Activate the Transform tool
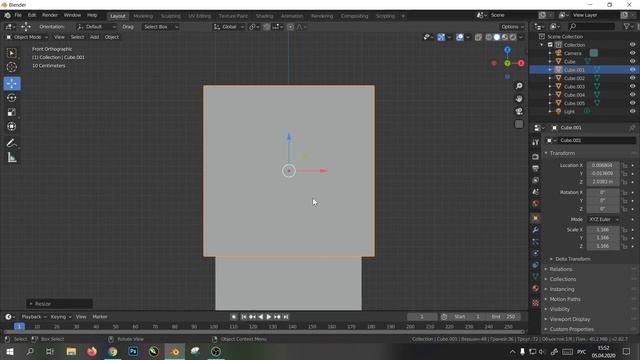 (12, 127)
